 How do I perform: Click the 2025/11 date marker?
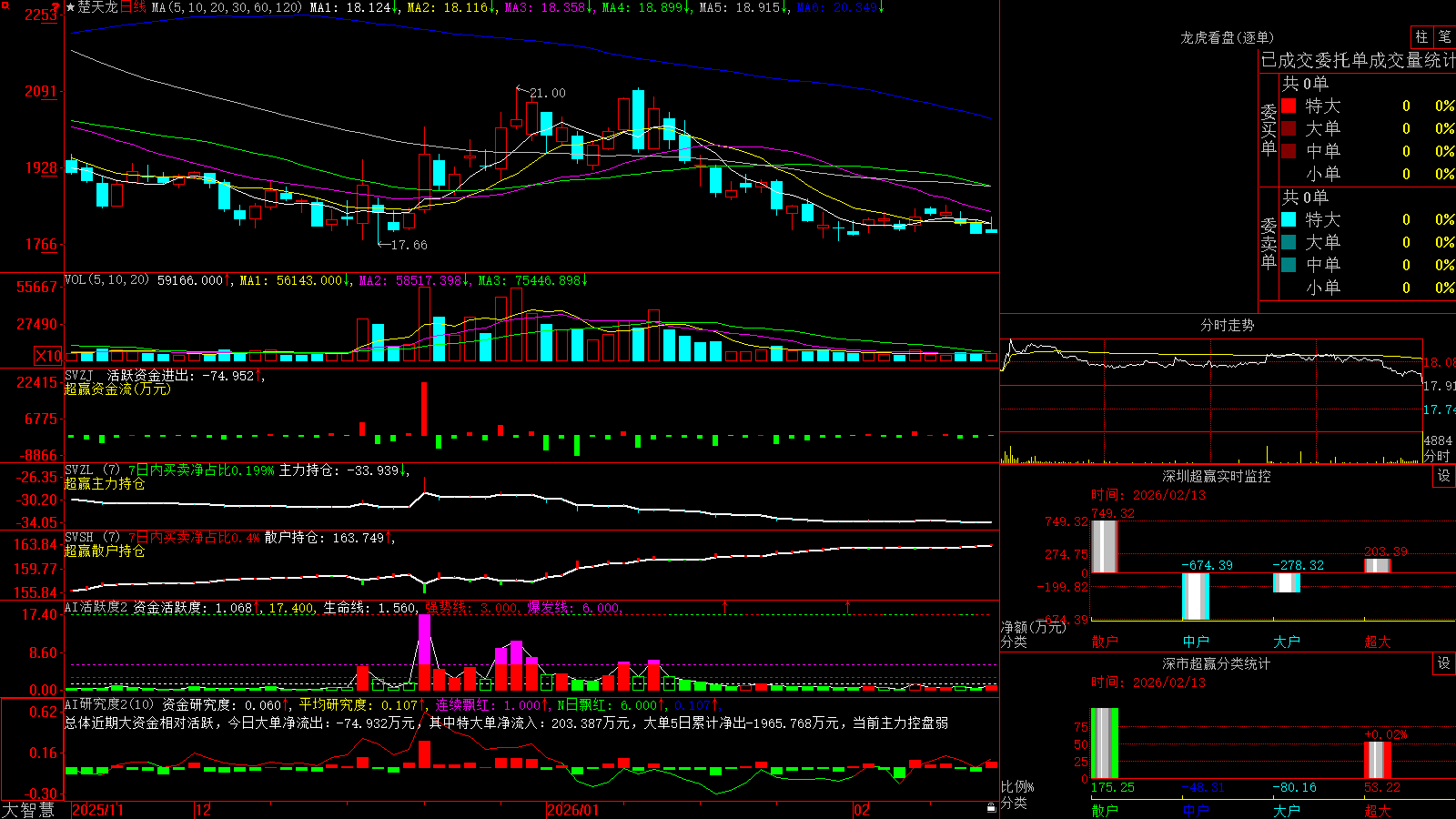[98, 810]
